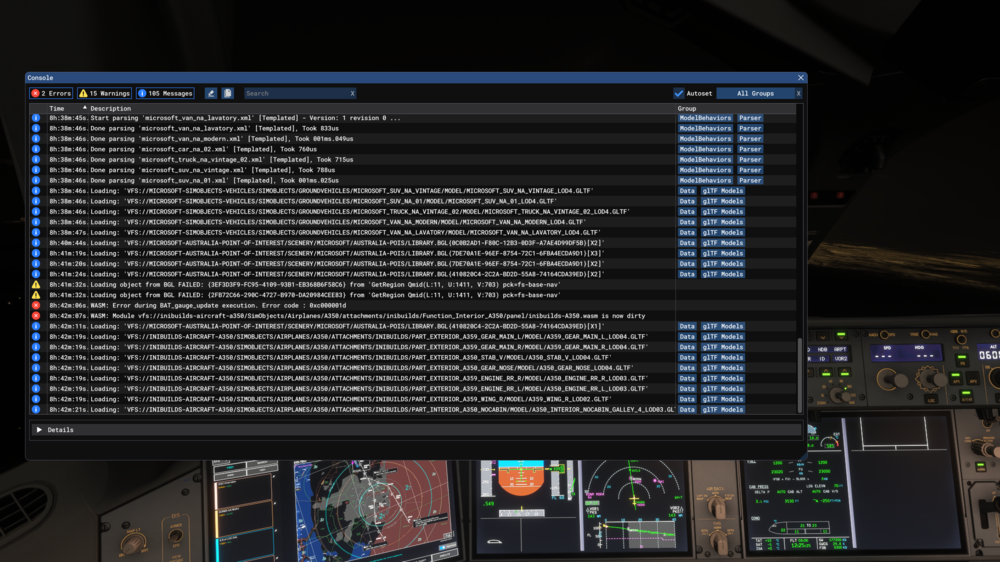Click the info icon on the A359_GEAR_MAIN_L_LOD04.GLTF row
The width and height of the screenshot is (1000, 562).
pyautogui.click(x=36, y=337)
